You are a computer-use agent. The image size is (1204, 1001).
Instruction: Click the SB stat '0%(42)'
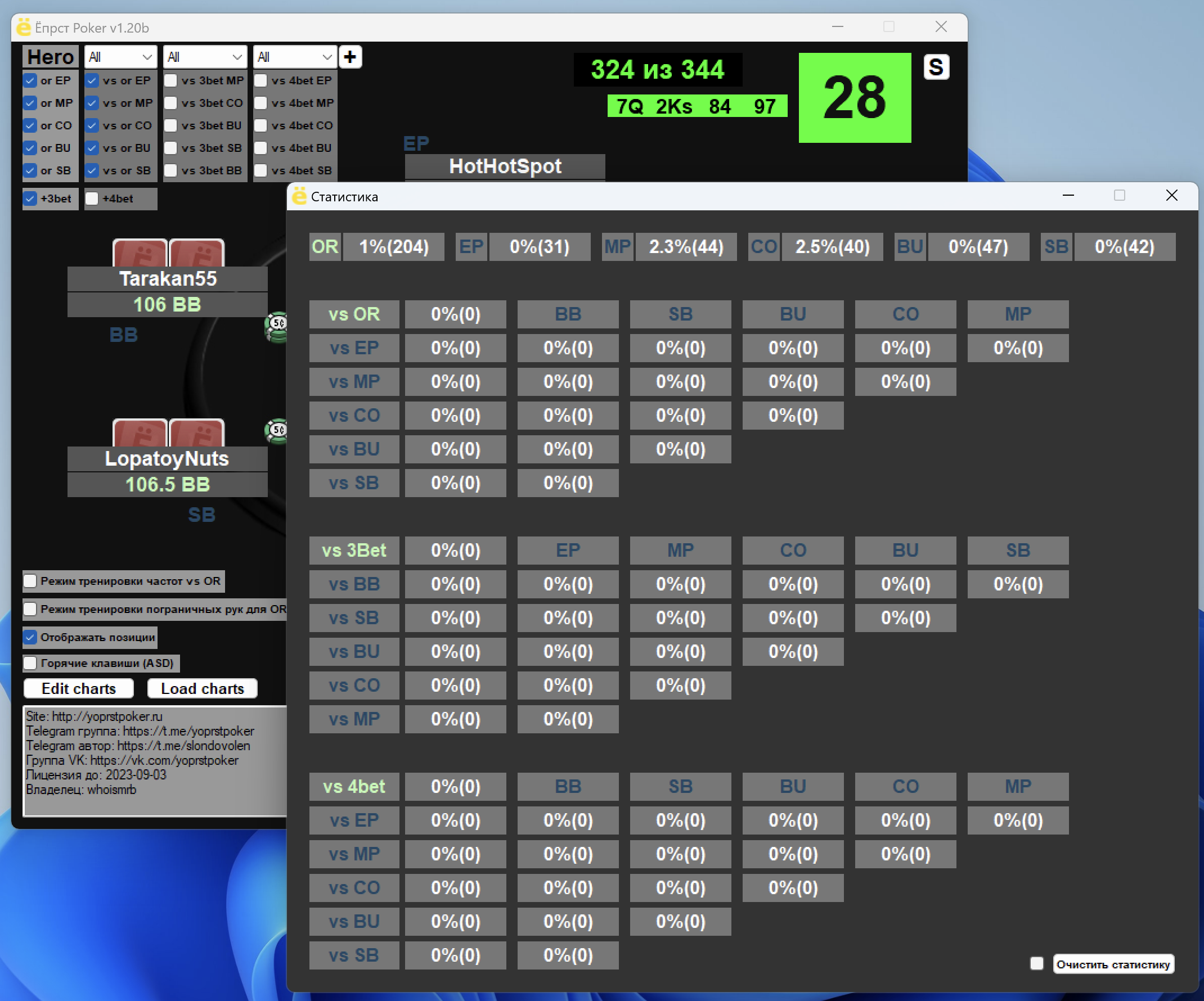coord(1125,246)
